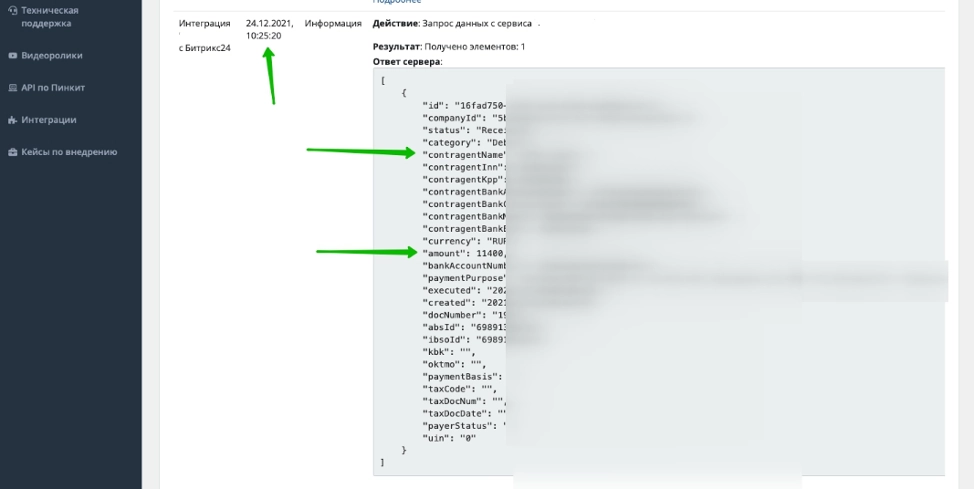Click the Подробнее link at the top

tap(397, 2)
